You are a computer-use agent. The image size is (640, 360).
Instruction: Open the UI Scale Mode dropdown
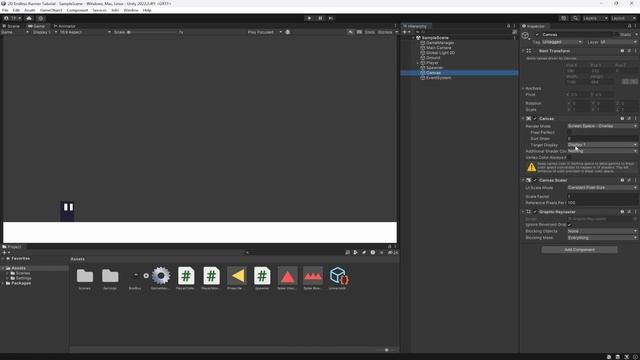pos(602,188)
